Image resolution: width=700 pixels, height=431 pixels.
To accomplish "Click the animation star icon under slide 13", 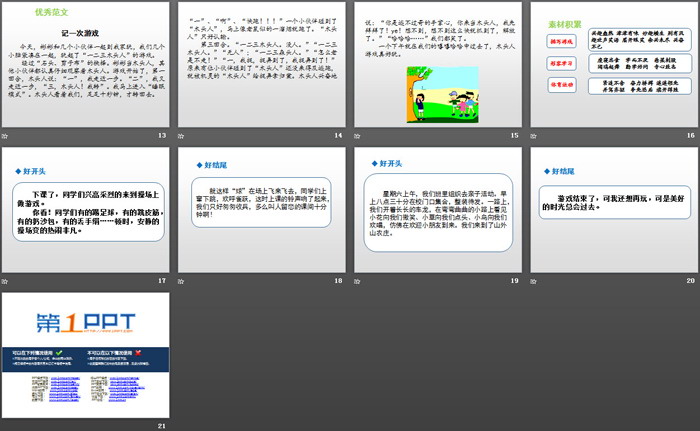I will [7, 135].
